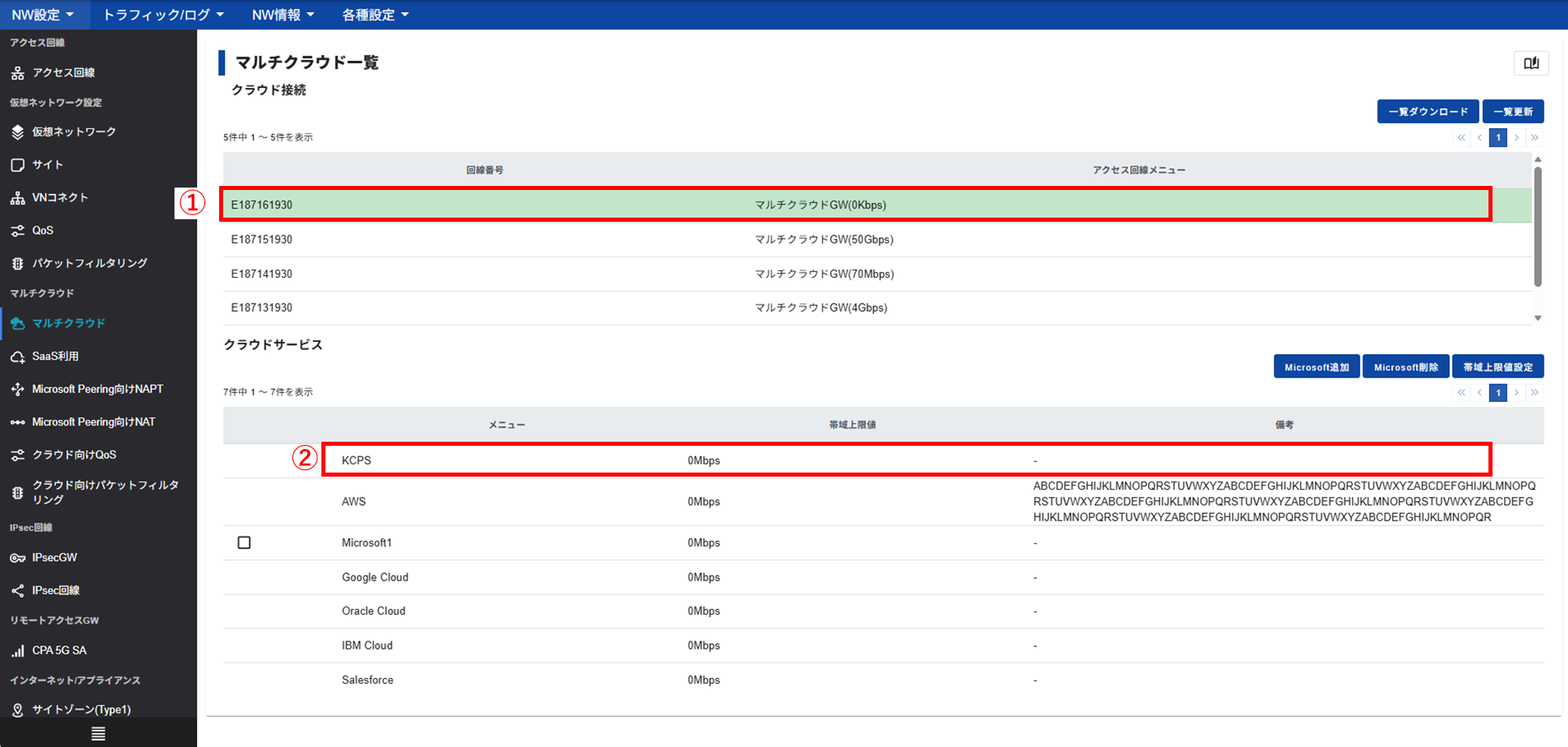Click the 一覧ダウンロード button
The width and height of the screenshot is (1568, 747).
[1428, 111]
